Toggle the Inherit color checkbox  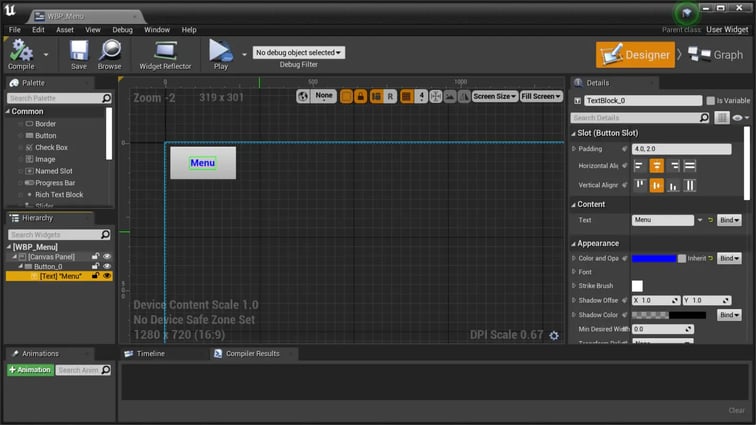click(x=682, y=258)
